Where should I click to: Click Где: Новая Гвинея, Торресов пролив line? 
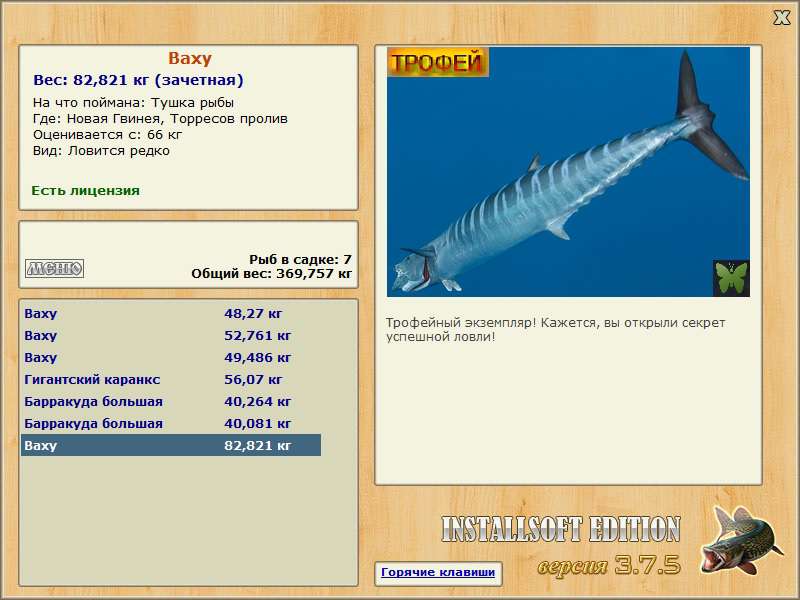click(160, 119)
